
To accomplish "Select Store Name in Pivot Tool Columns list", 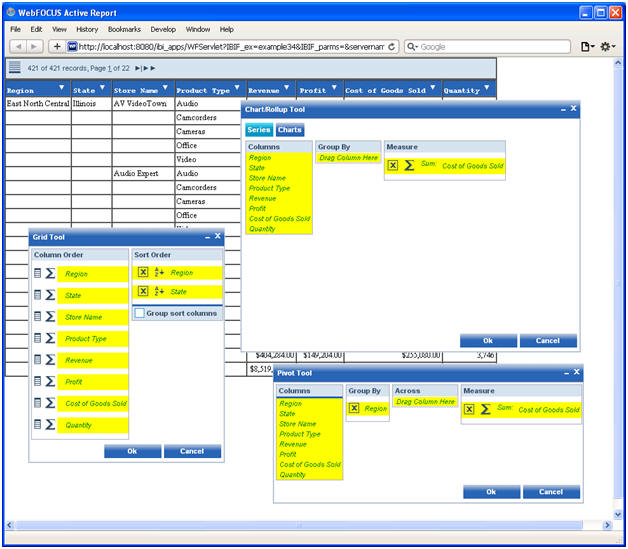I will pos(298,424).
